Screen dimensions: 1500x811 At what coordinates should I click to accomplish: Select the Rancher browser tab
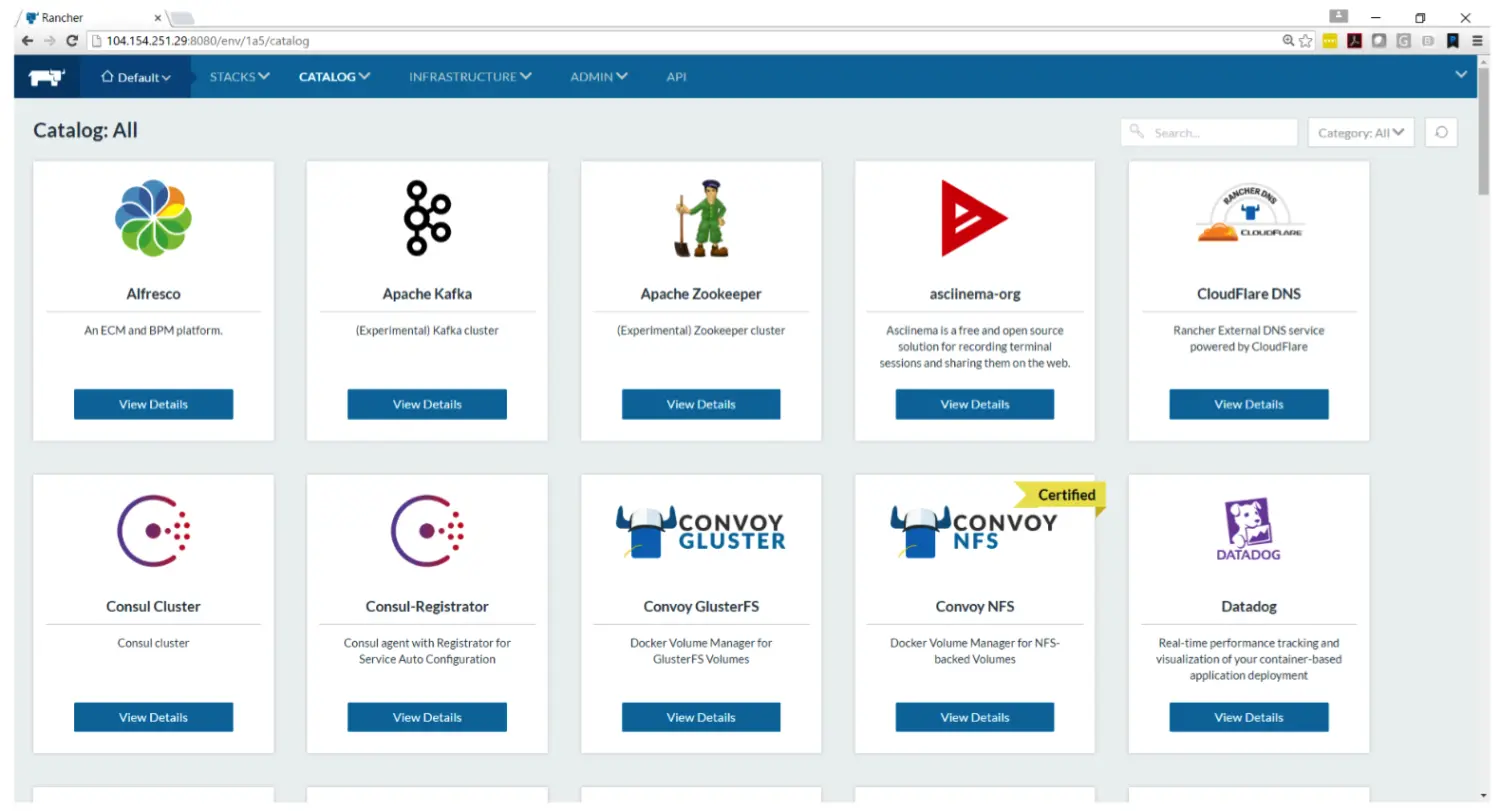coord(90,18)
